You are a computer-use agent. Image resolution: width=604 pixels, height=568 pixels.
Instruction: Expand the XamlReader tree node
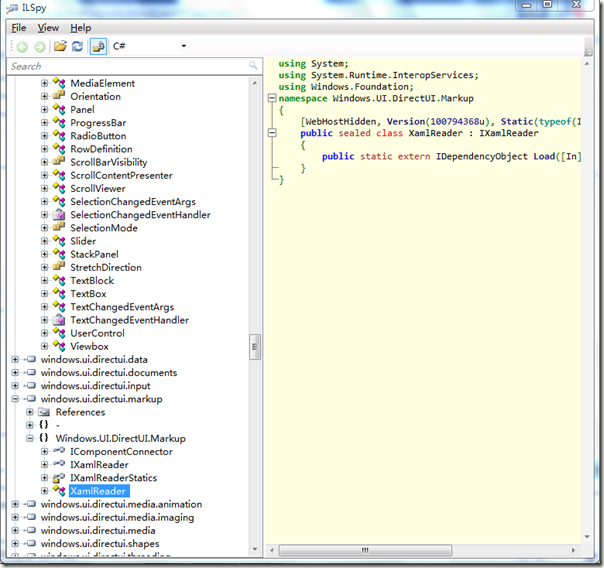[x=45, y=491]
